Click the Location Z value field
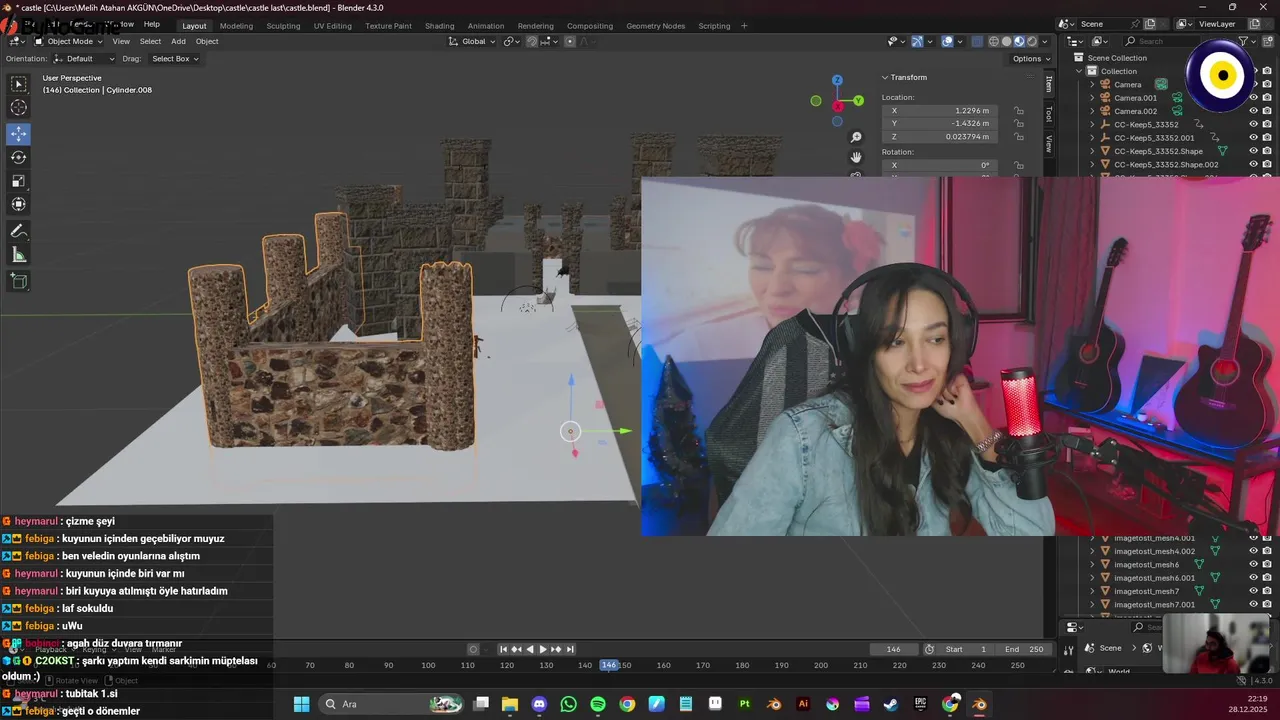Viewport: 1280px width, 720px height. tap(939, 137)
